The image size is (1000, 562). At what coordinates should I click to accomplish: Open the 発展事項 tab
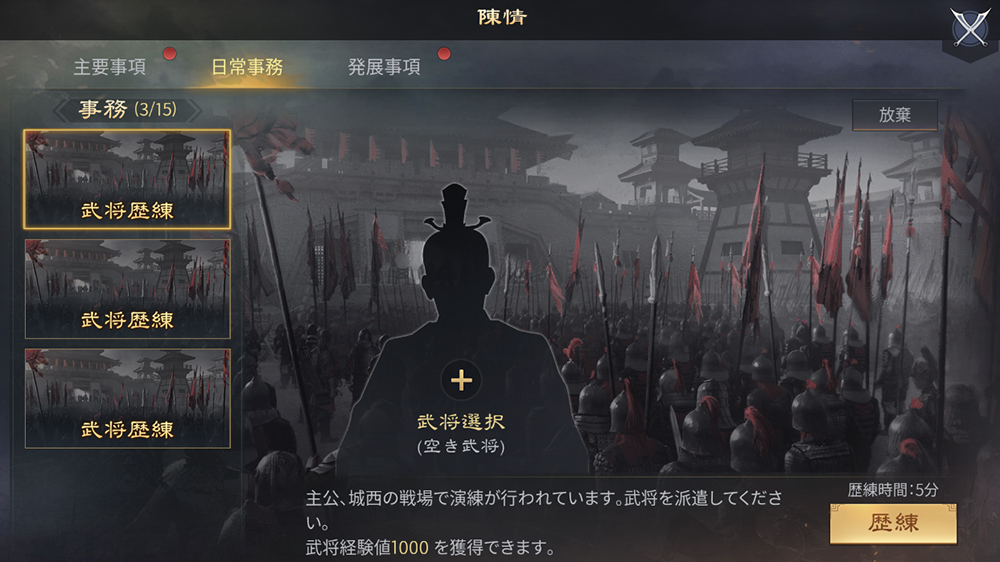coord(384,67)
